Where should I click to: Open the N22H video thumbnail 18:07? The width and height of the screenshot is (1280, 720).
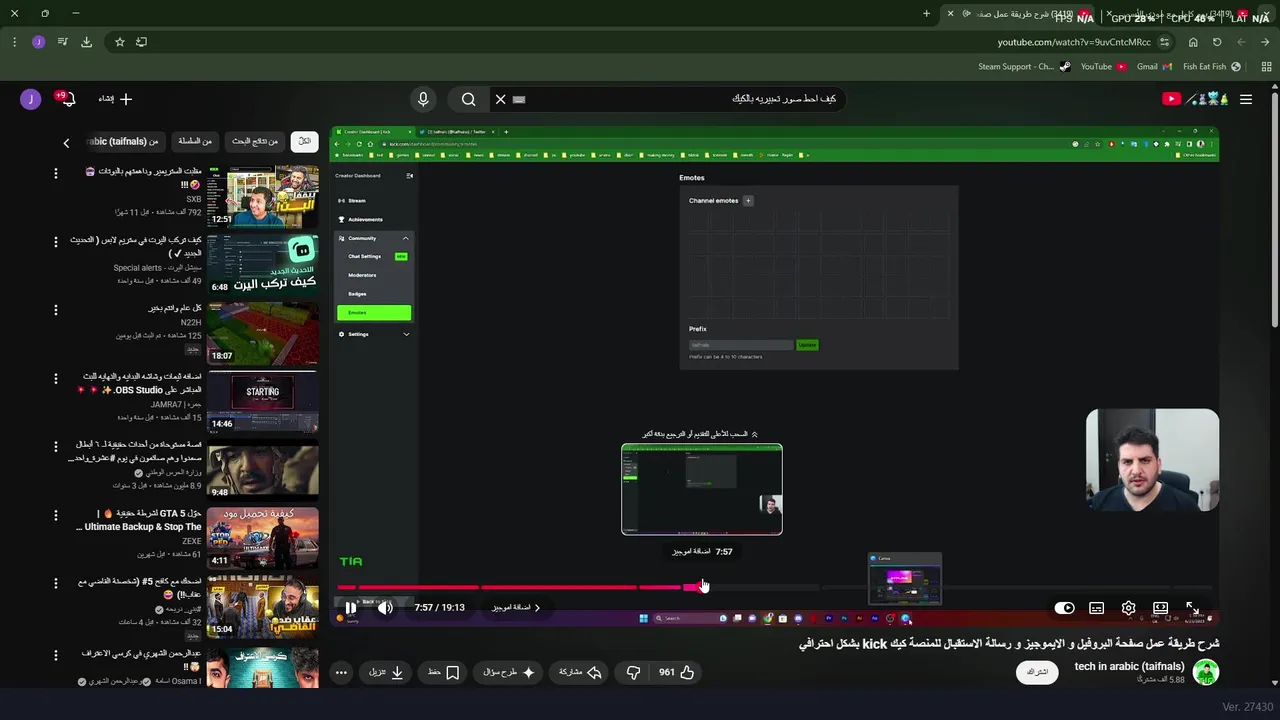(x=263, y=333)
